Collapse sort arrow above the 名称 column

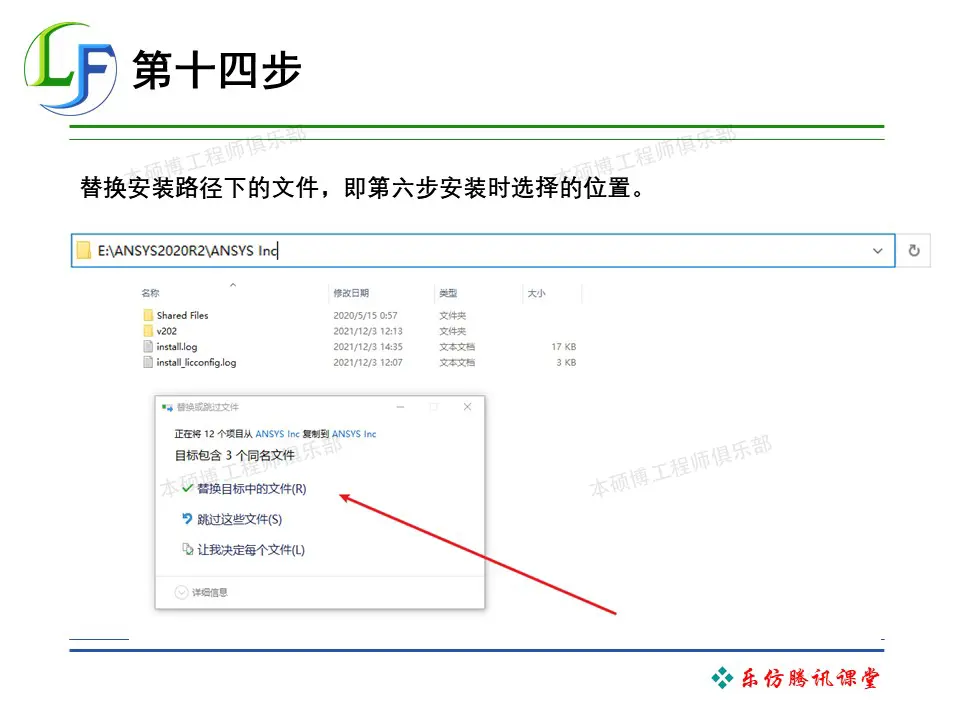click(233, 285)
